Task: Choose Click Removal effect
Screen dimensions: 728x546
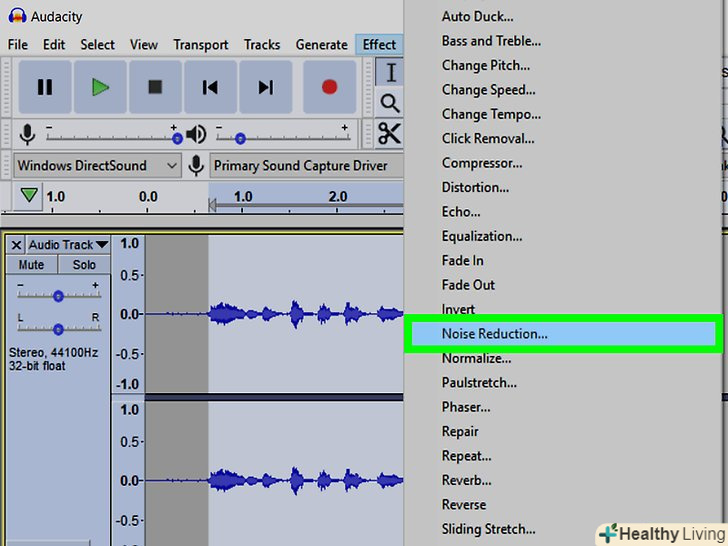Action: (488, 138)
